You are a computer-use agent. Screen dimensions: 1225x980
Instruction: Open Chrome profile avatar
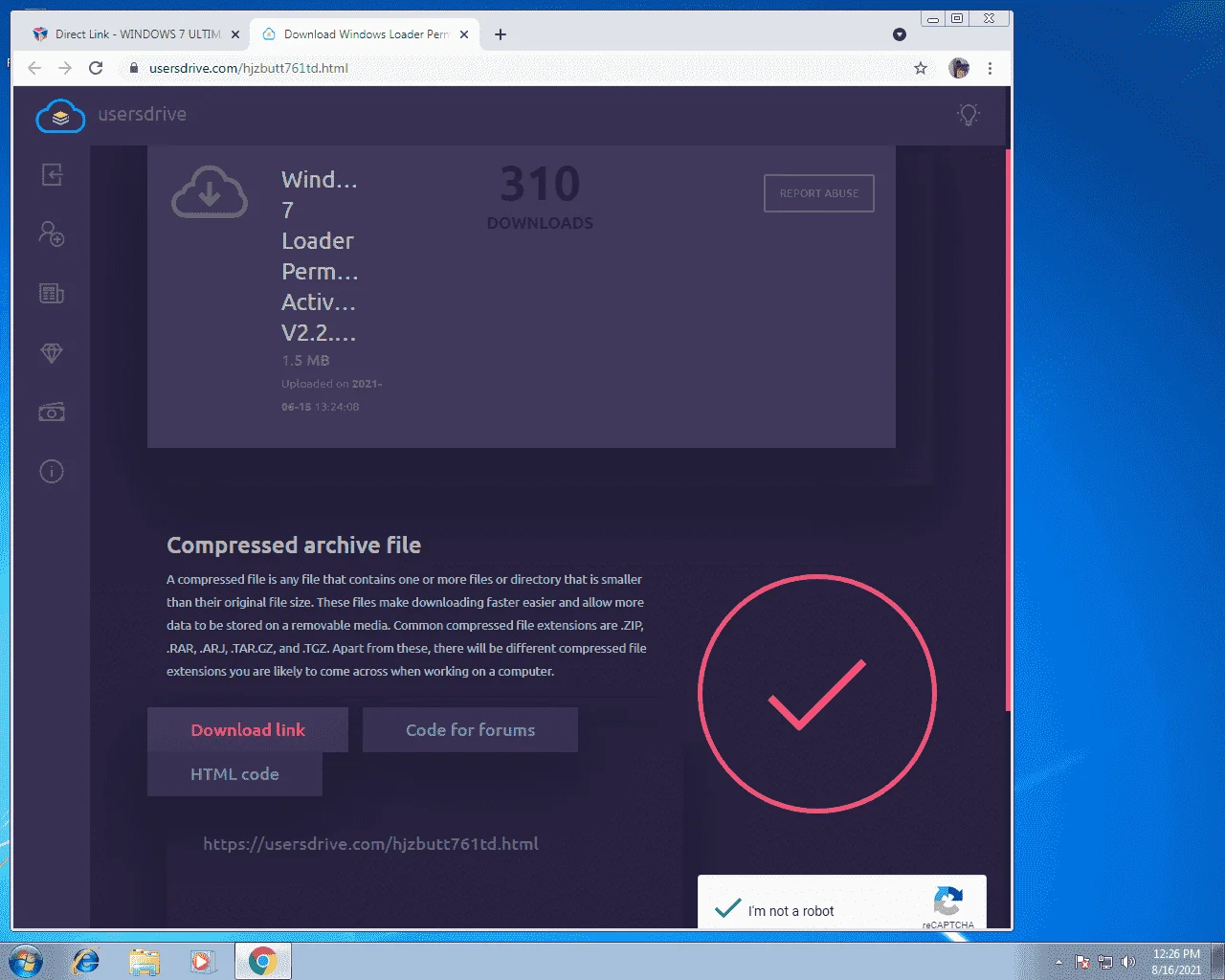pyautogui.click(x=959, y=68)
